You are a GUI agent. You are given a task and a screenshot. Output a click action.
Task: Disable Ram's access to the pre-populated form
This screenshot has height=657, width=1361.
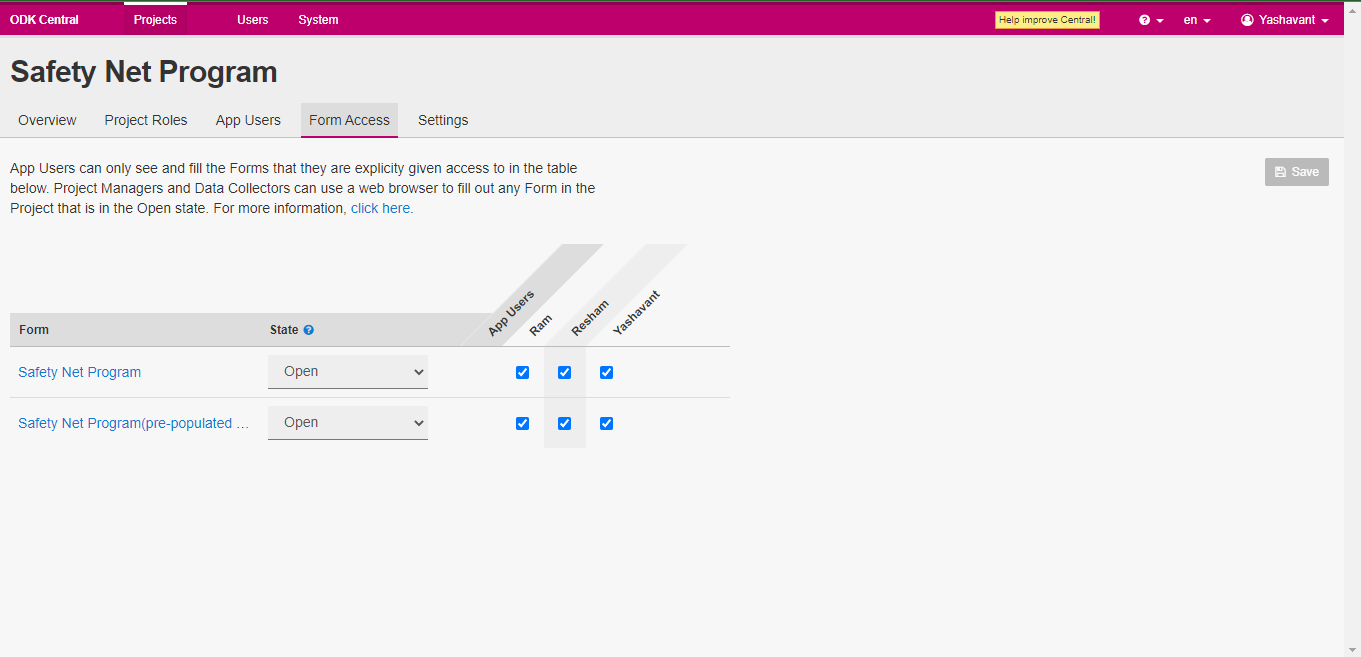click(522, 423)
